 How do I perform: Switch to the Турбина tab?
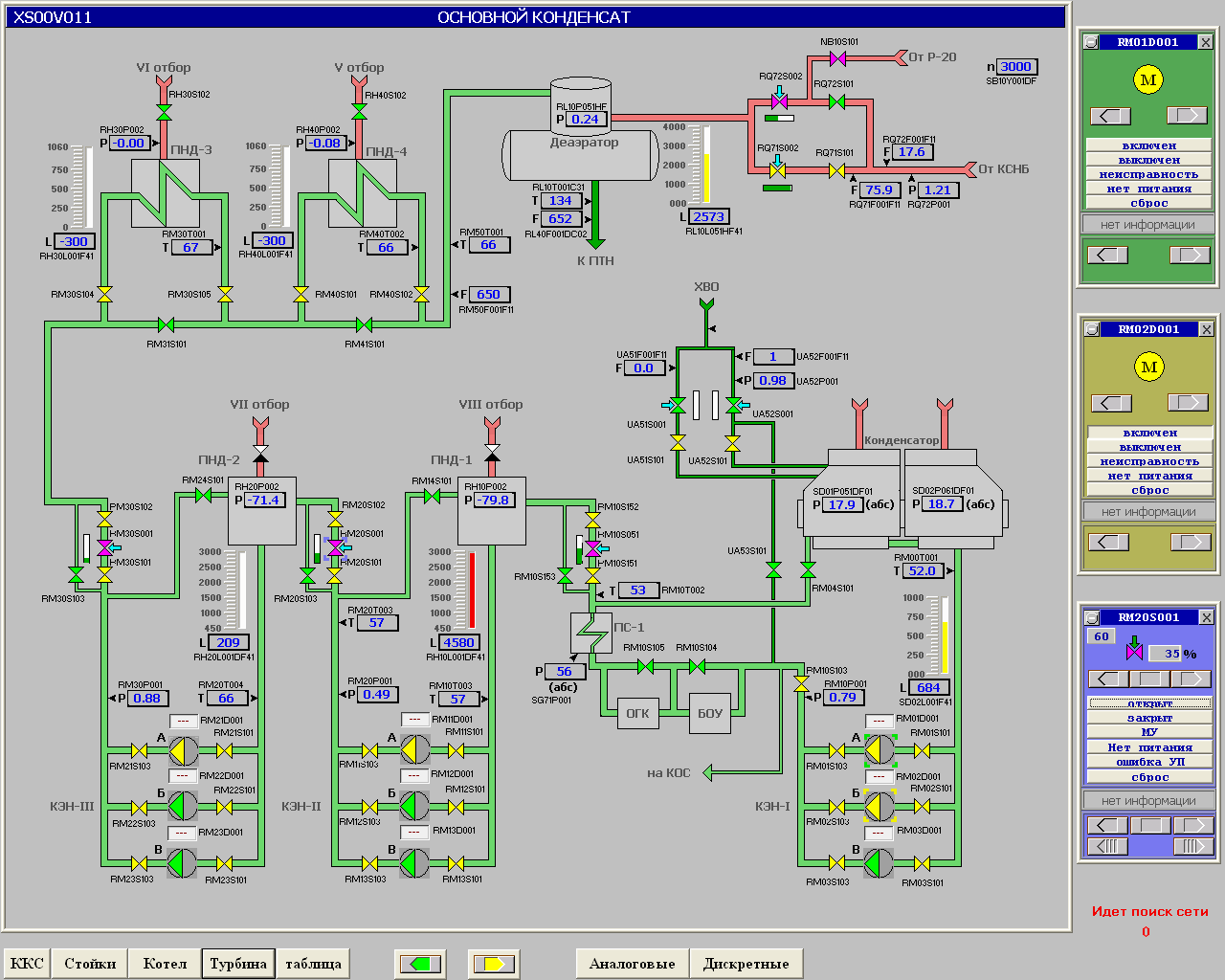[x=238, y=964]
